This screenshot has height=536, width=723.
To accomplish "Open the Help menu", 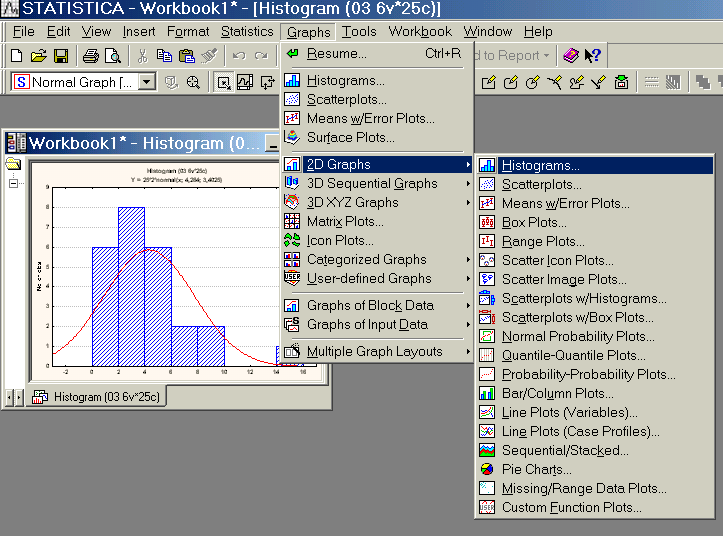I will (x=538, y=31).
